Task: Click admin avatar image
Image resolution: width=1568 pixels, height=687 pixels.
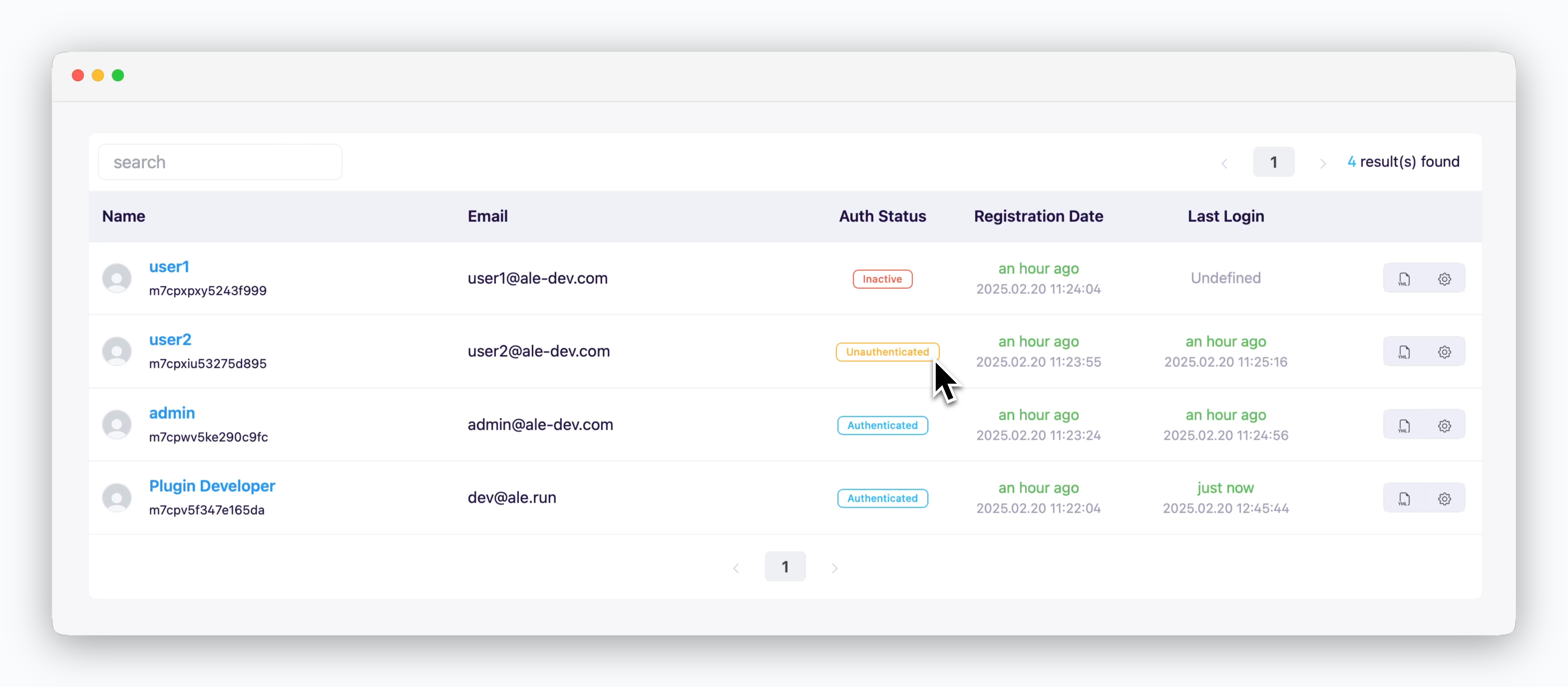Action: (117, 425)
